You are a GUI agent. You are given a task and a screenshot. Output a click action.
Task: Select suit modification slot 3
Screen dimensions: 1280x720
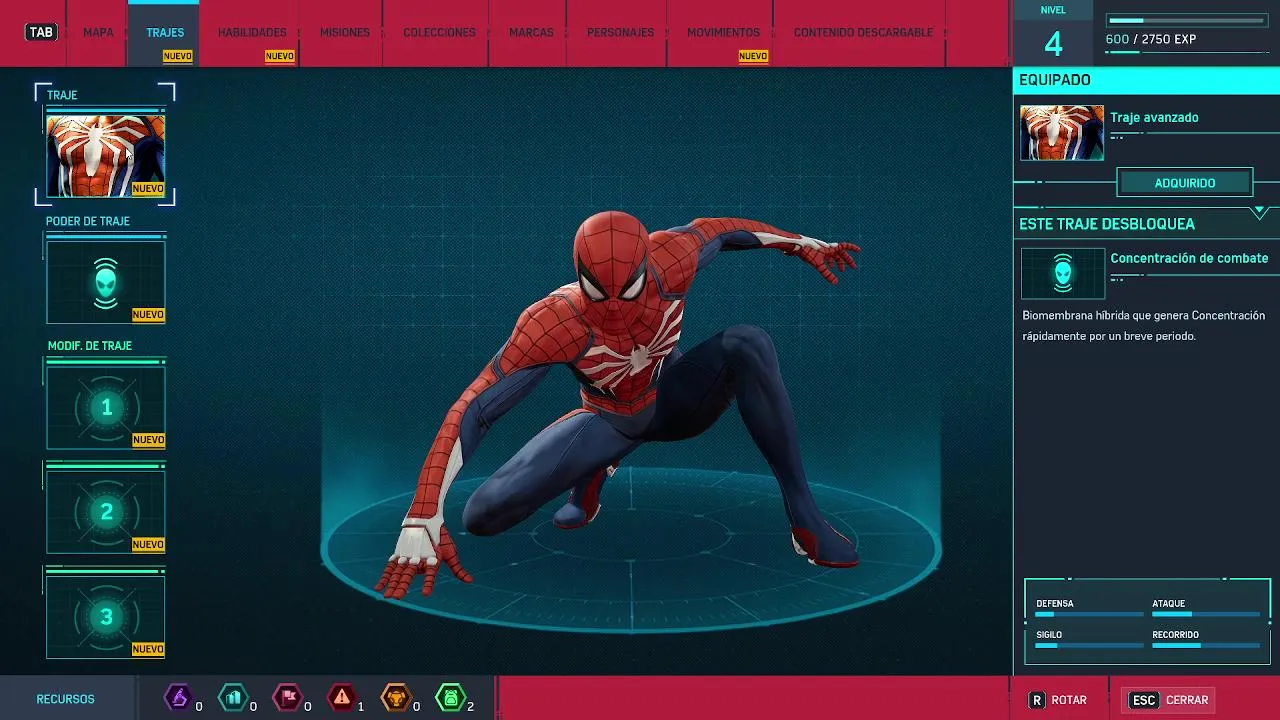(x=105, y=617)
